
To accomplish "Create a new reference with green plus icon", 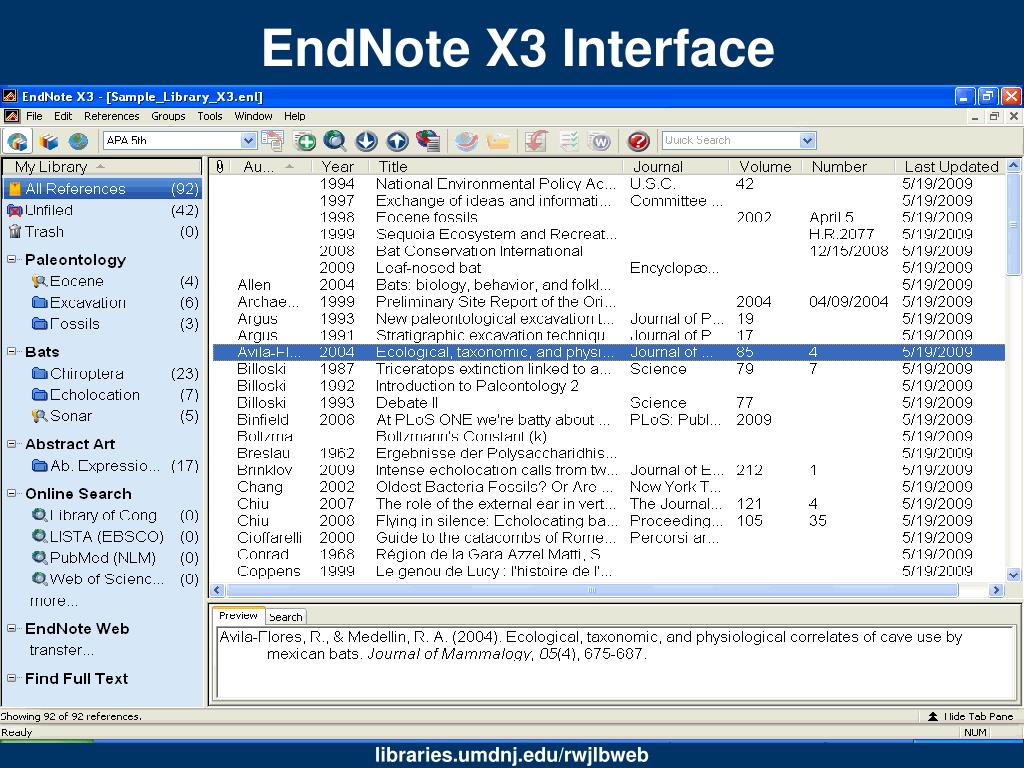I will (x=304, y=140).
